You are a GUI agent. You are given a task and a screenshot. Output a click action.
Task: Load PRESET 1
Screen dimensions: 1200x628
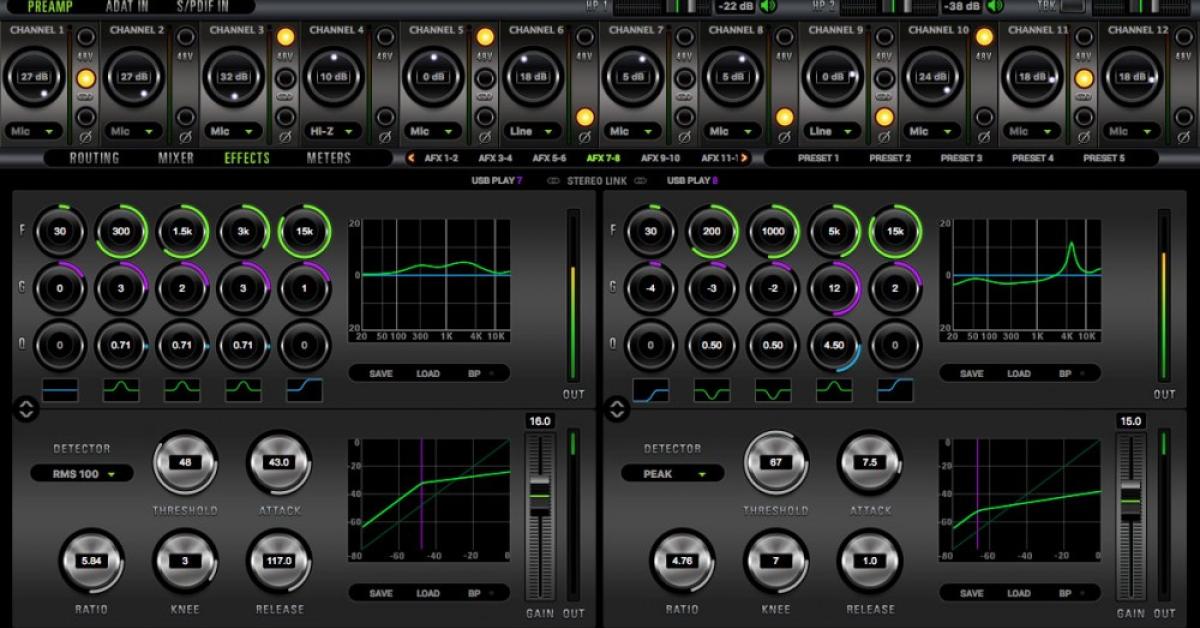[818, 158]
